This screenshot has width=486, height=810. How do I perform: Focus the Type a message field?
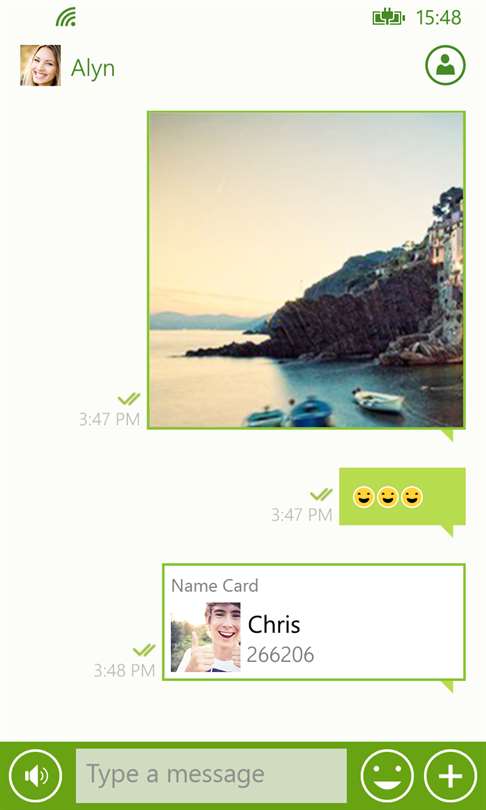click(x=211, y=775)
